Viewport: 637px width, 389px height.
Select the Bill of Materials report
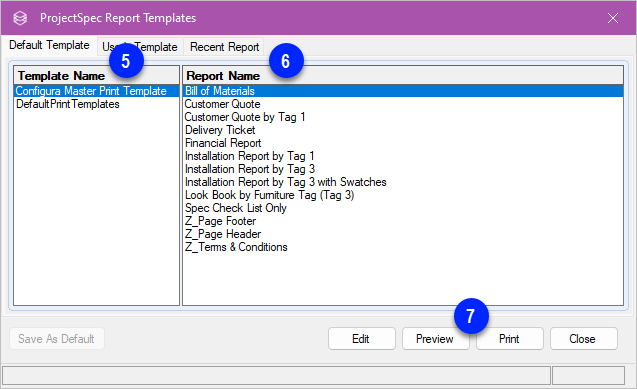(x=403, y=91)
